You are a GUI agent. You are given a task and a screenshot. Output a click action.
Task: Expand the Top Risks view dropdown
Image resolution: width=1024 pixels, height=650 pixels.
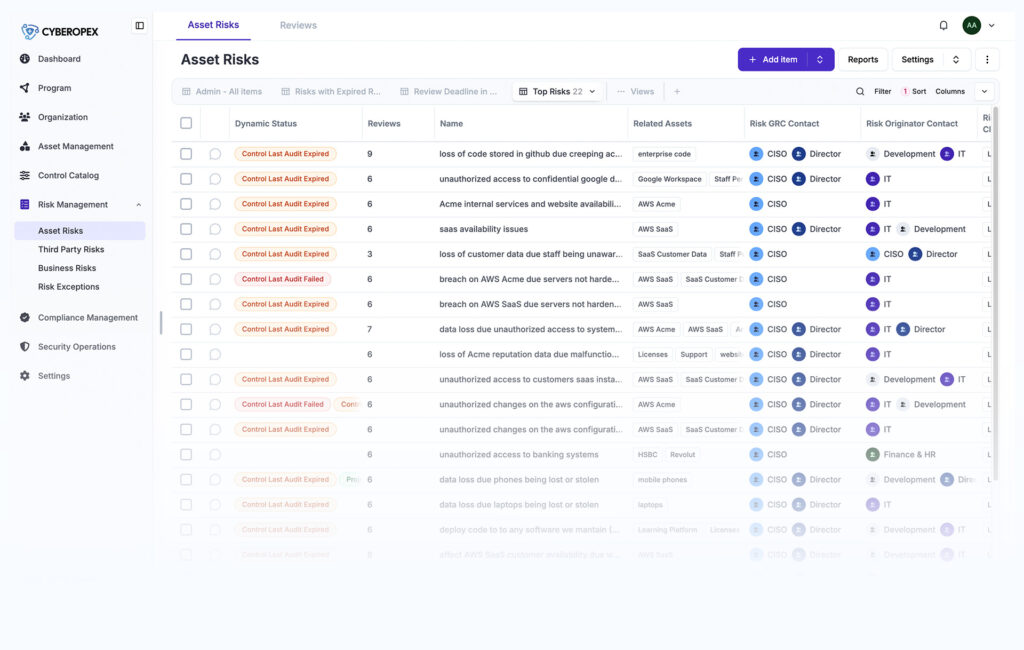click(592, 91)
